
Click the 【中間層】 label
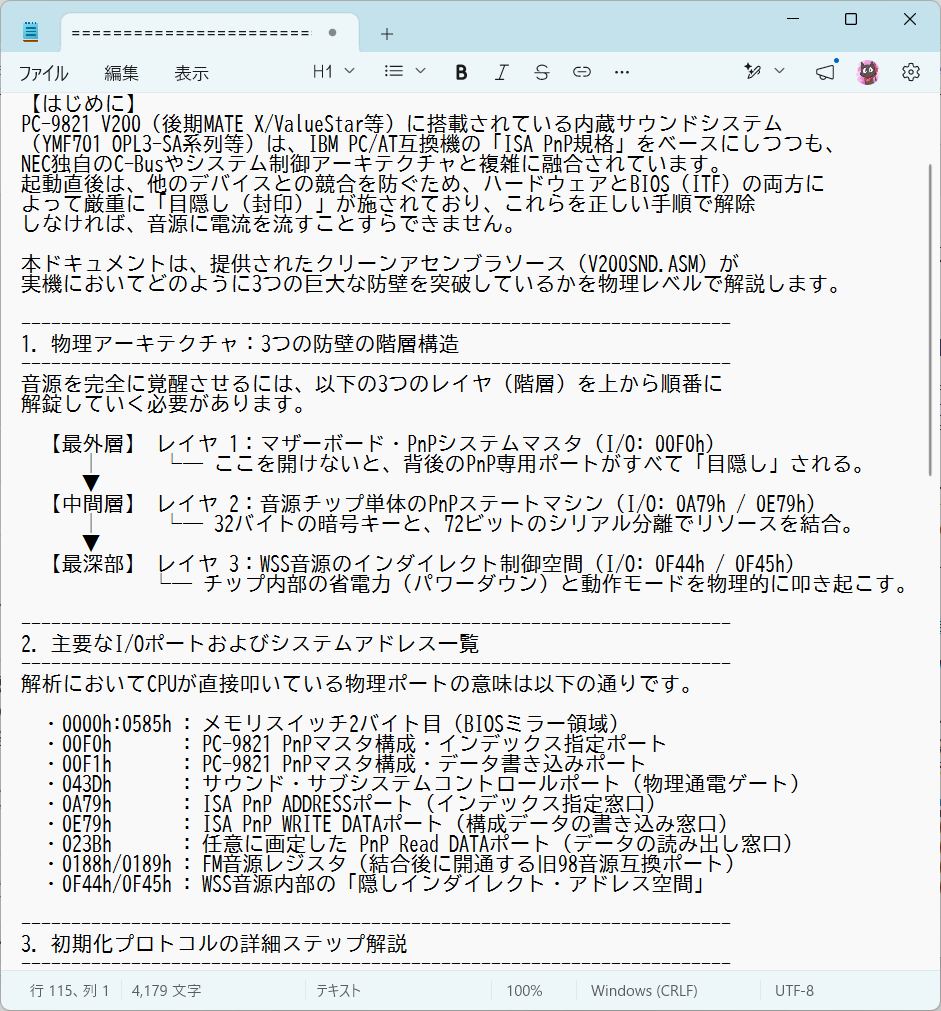click(x=94, y=504)
